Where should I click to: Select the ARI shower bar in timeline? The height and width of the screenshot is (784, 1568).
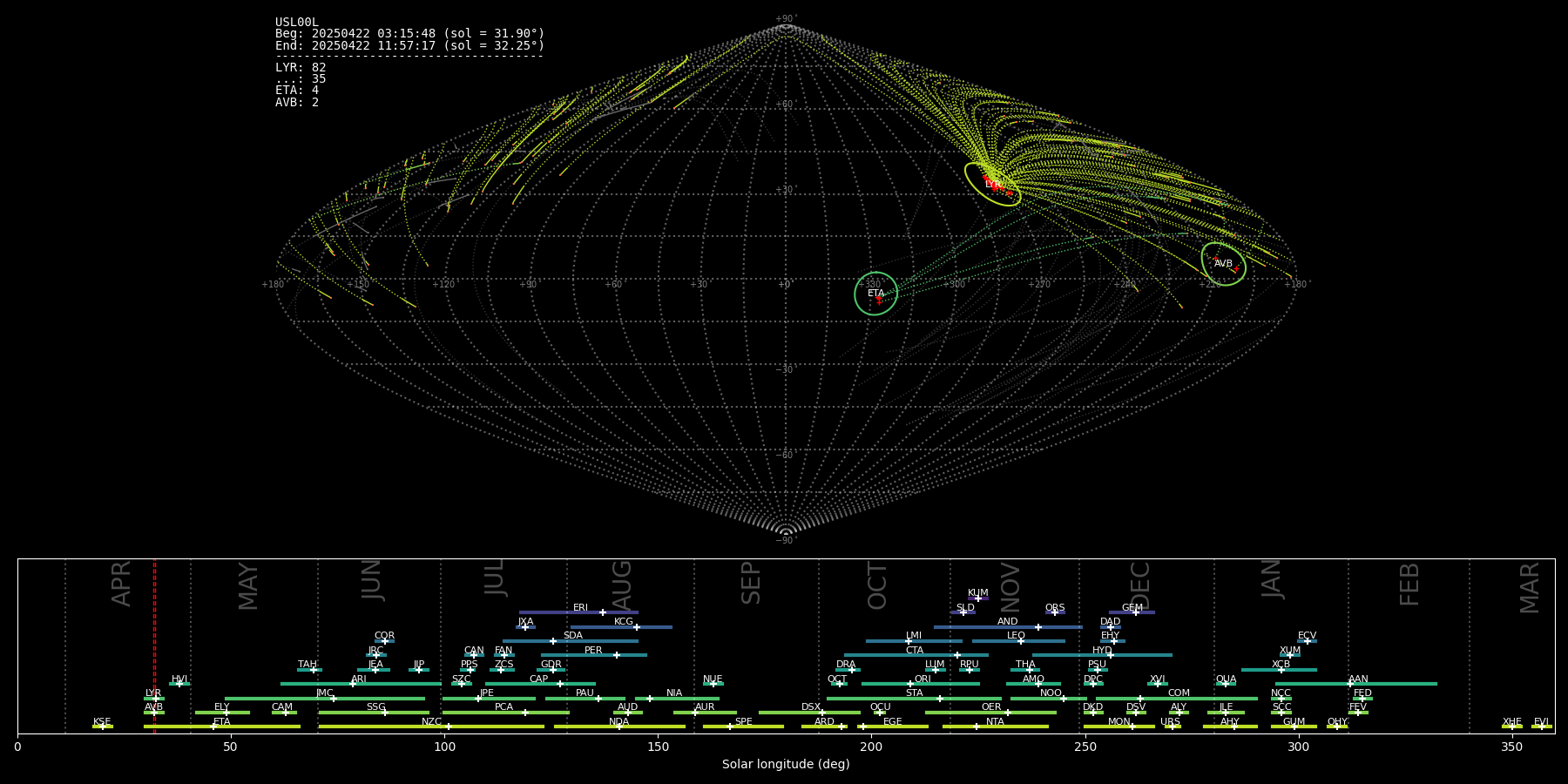click(x=361, y=684)
